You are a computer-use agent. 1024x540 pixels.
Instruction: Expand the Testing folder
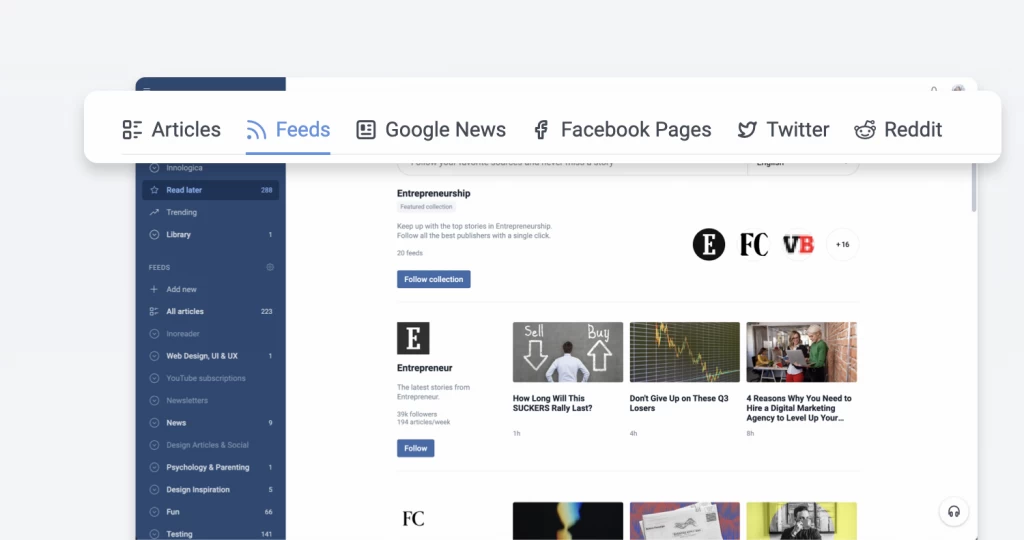click(154, 533)
